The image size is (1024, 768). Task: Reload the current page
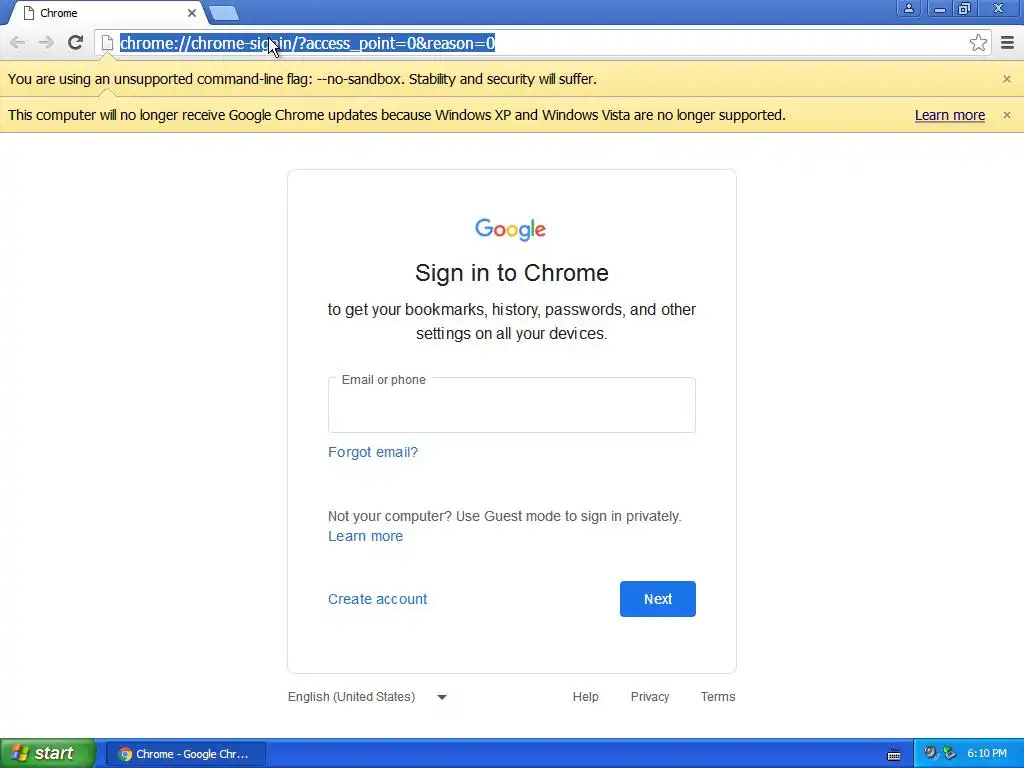coord(75,43)
